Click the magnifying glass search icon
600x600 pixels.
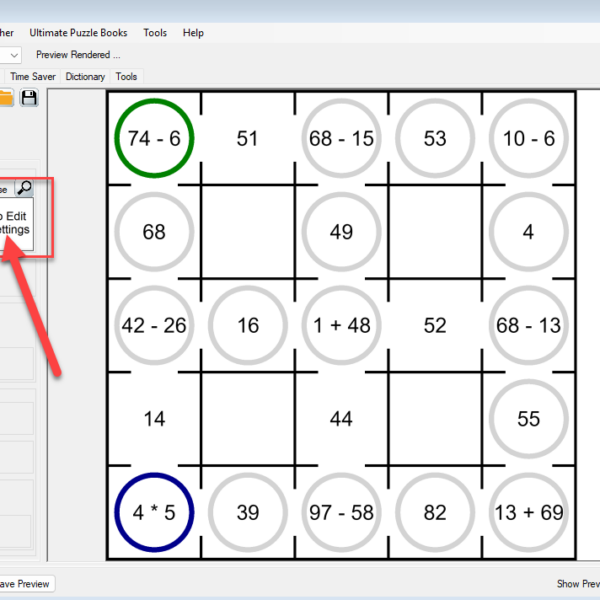point(24,188)
